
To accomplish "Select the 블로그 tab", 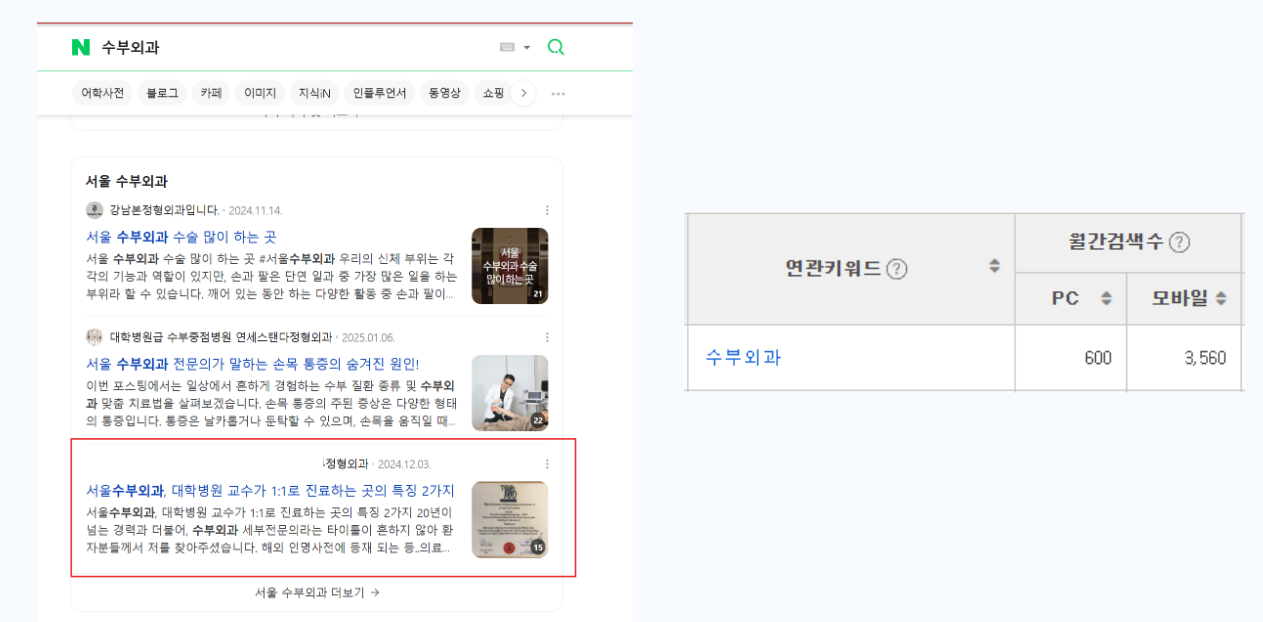I will click(x=162, y=93).
